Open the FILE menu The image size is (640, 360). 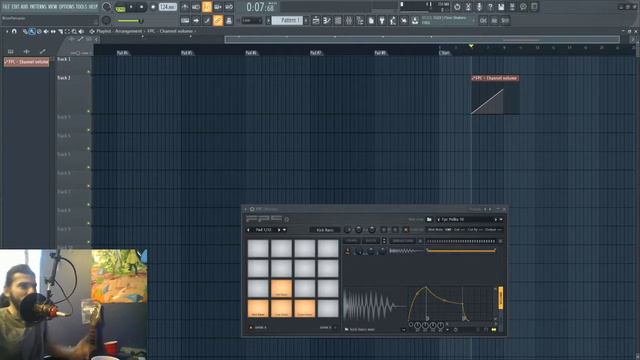coord(6,7)
